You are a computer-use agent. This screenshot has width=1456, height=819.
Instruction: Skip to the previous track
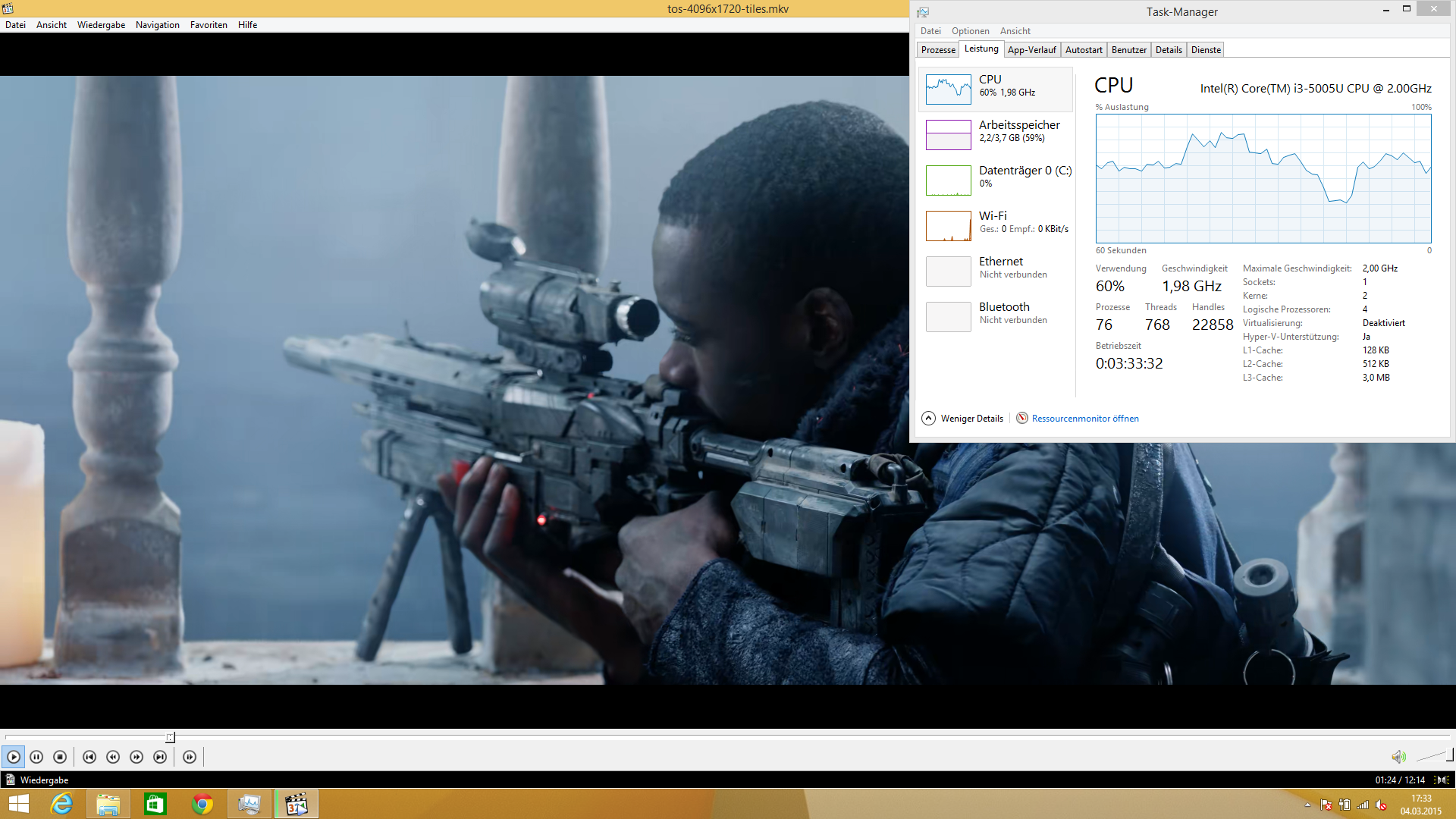(89, 757)
